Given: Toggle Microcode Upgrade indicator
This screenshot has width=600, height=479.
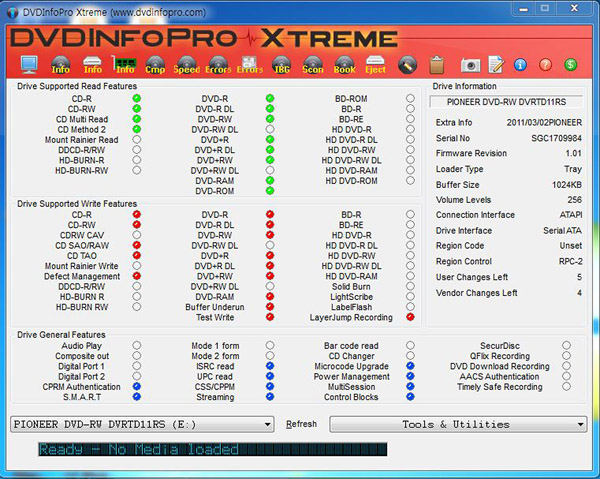Looking at the screenshot, I should pos(410,366).
